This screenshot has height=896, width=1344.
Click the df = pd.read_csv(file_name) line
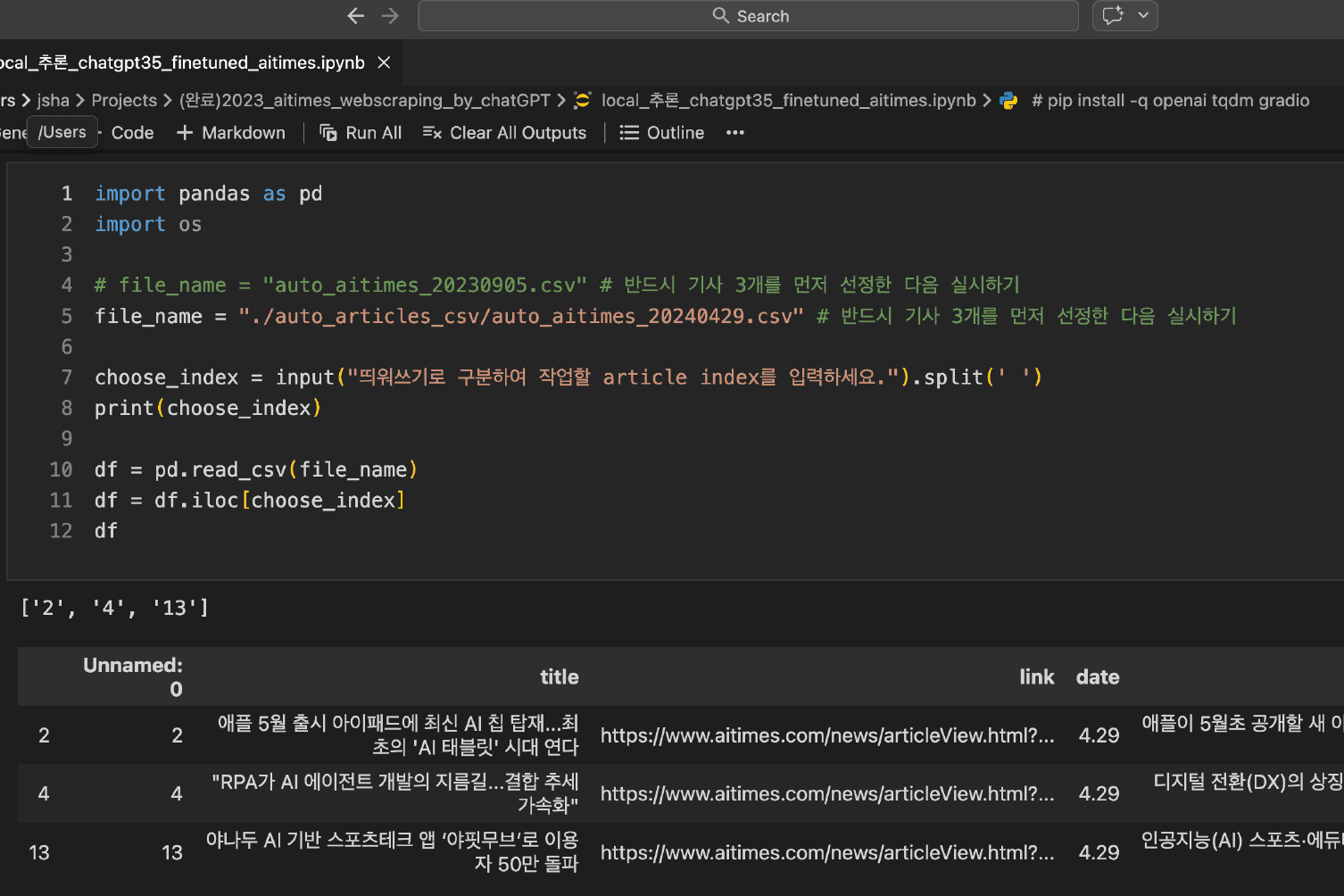click(x=256, y=469)
